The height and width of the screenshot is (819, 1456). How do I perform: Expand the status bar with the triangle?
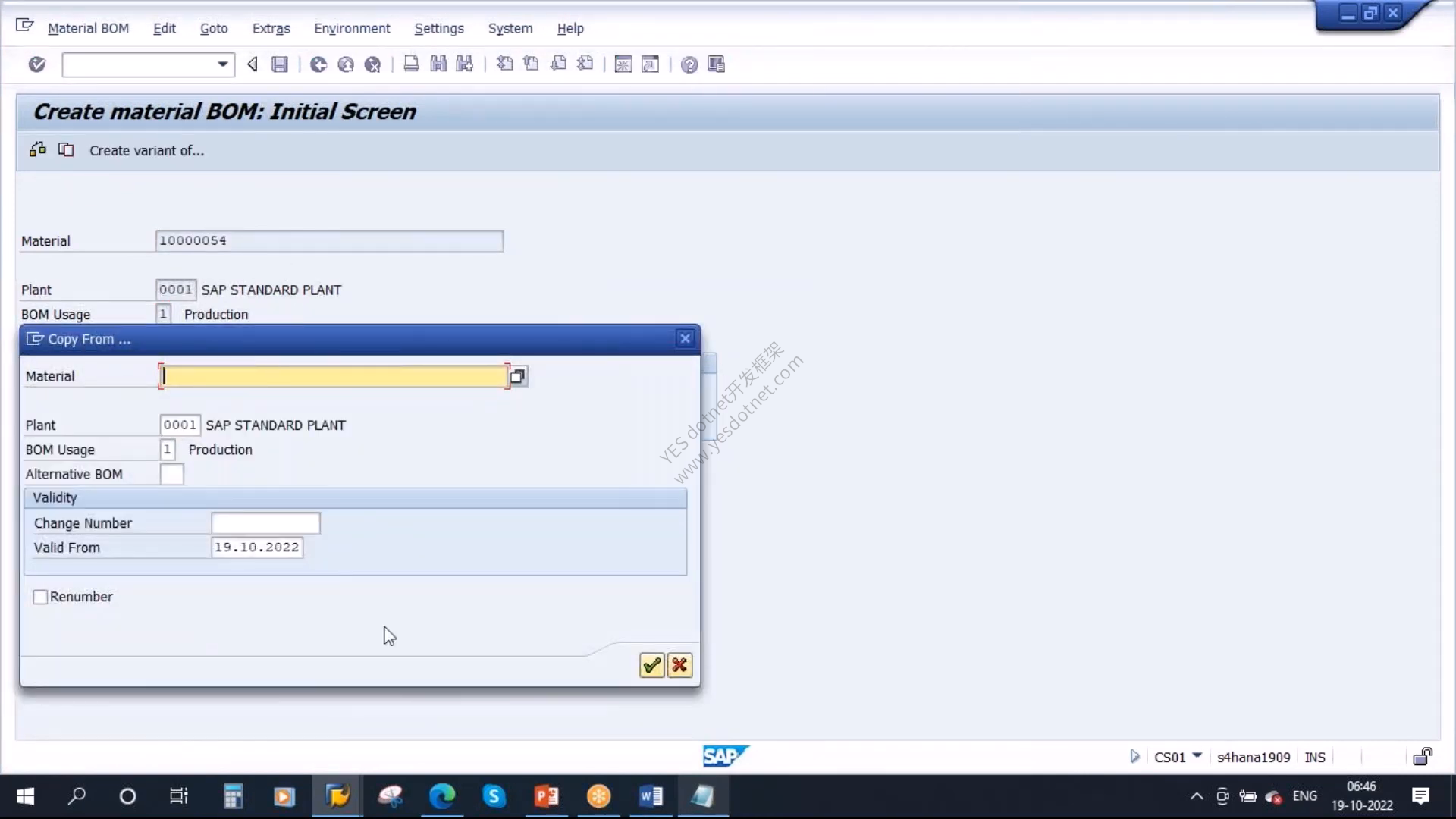(x=1134, y=756)
